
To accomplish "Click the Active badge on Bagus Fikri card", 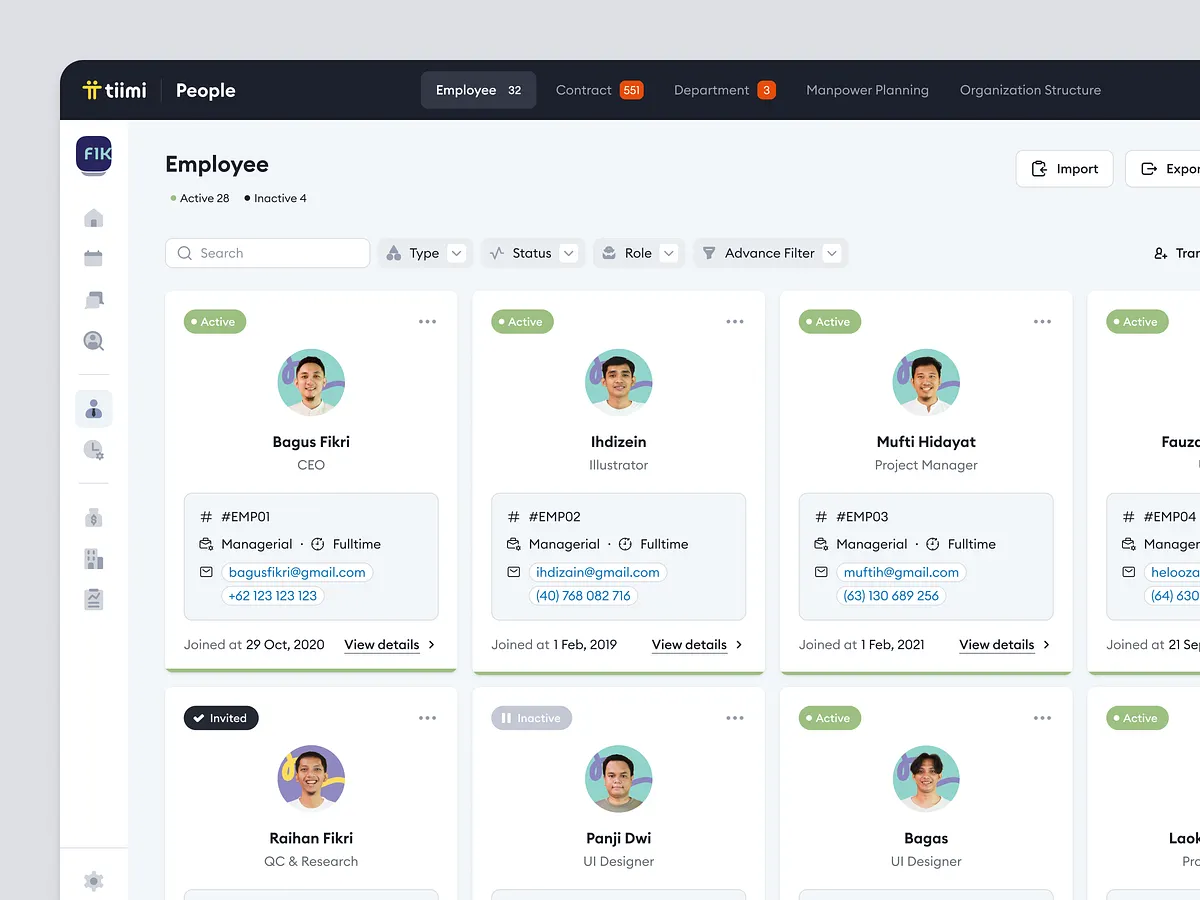I will point(215,322).
